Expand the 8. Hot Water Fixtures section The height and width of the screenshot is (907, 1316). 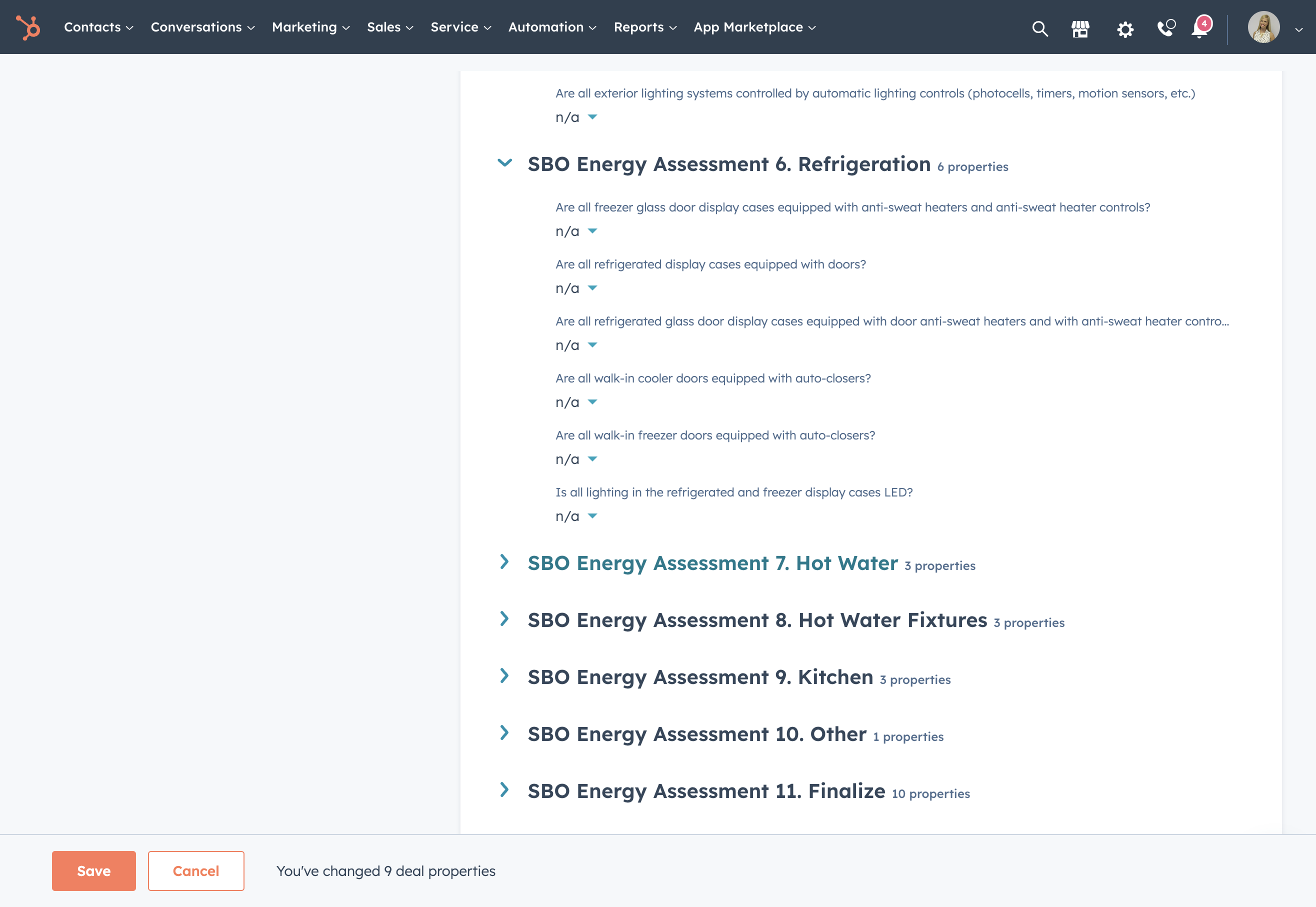tap(504, 619)
